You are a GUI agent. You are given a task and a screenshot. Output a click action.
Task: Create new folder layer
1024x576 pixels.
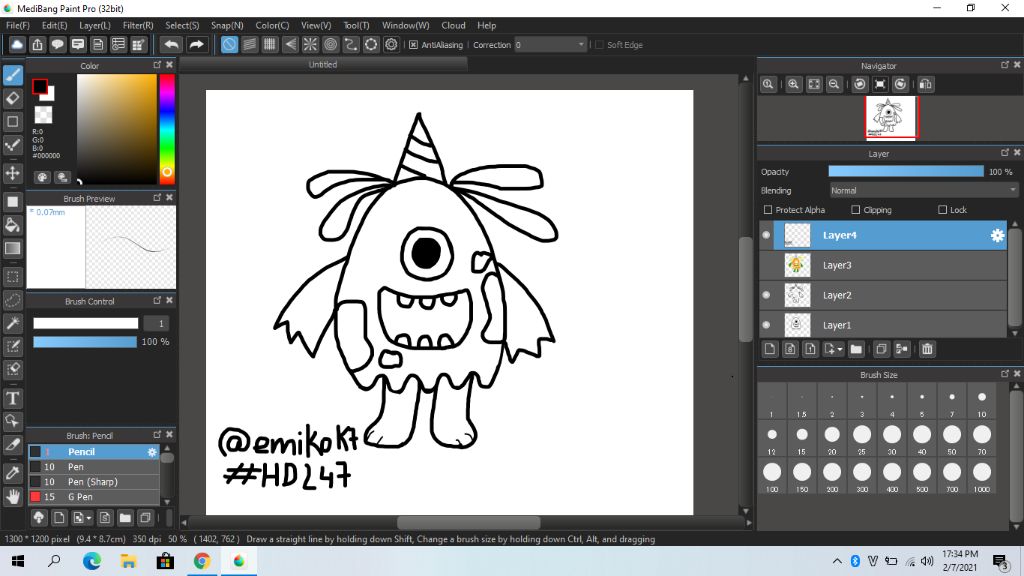click(x=856, y=349)
